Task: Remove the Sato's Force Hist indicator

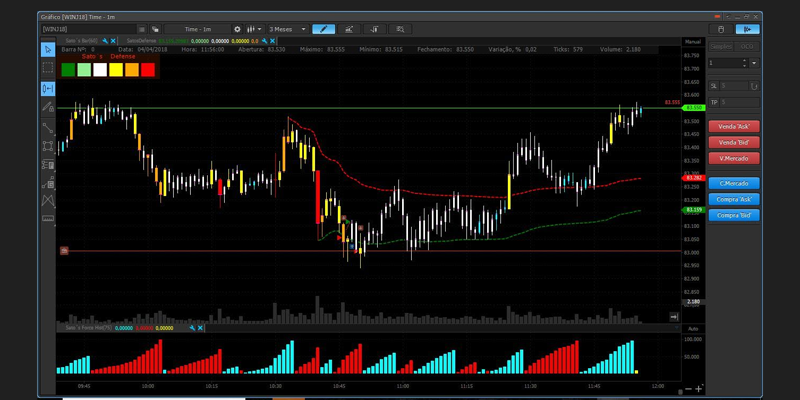Action: pyautogui.click(x=200, y=328)
